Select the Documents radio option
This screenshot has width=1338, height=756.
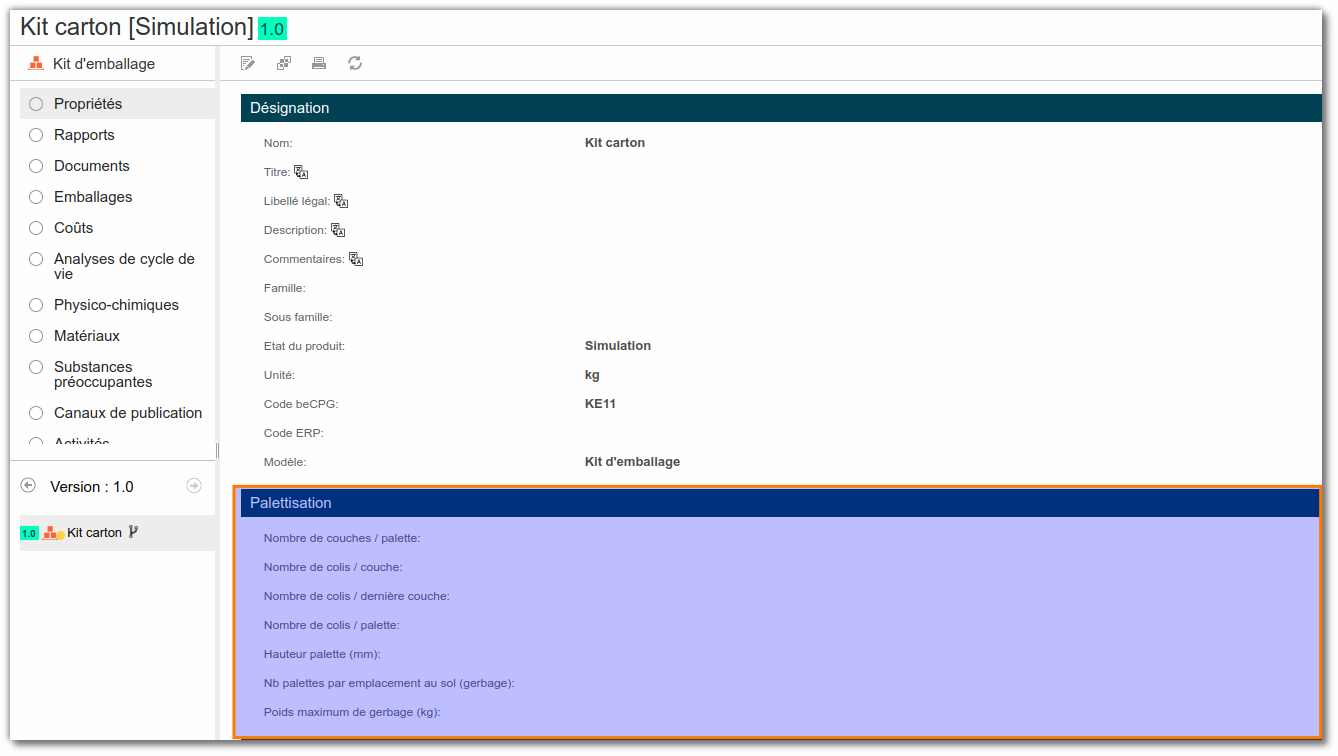[36, 166]
